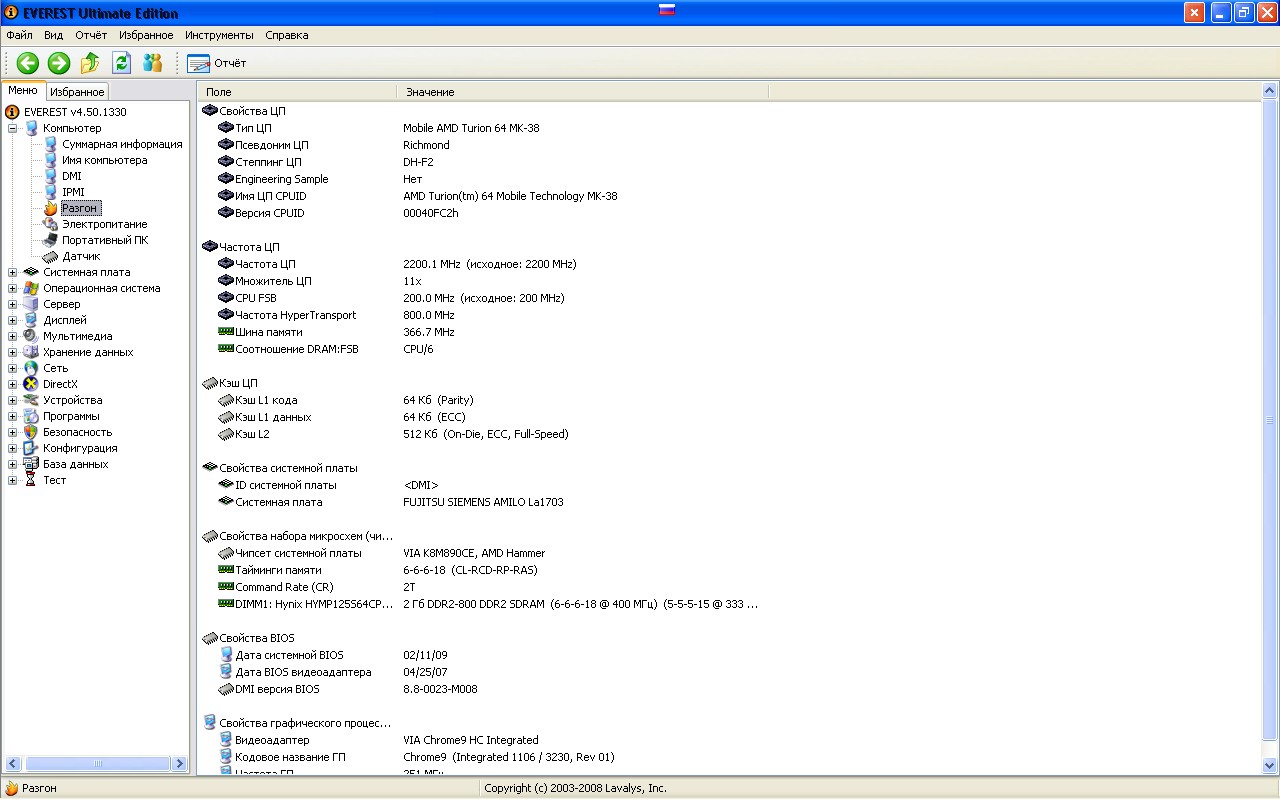This screenshot has height=800, width=1280.
Task: Select Суммарная информация in the tree
Action: click(122, 144)
